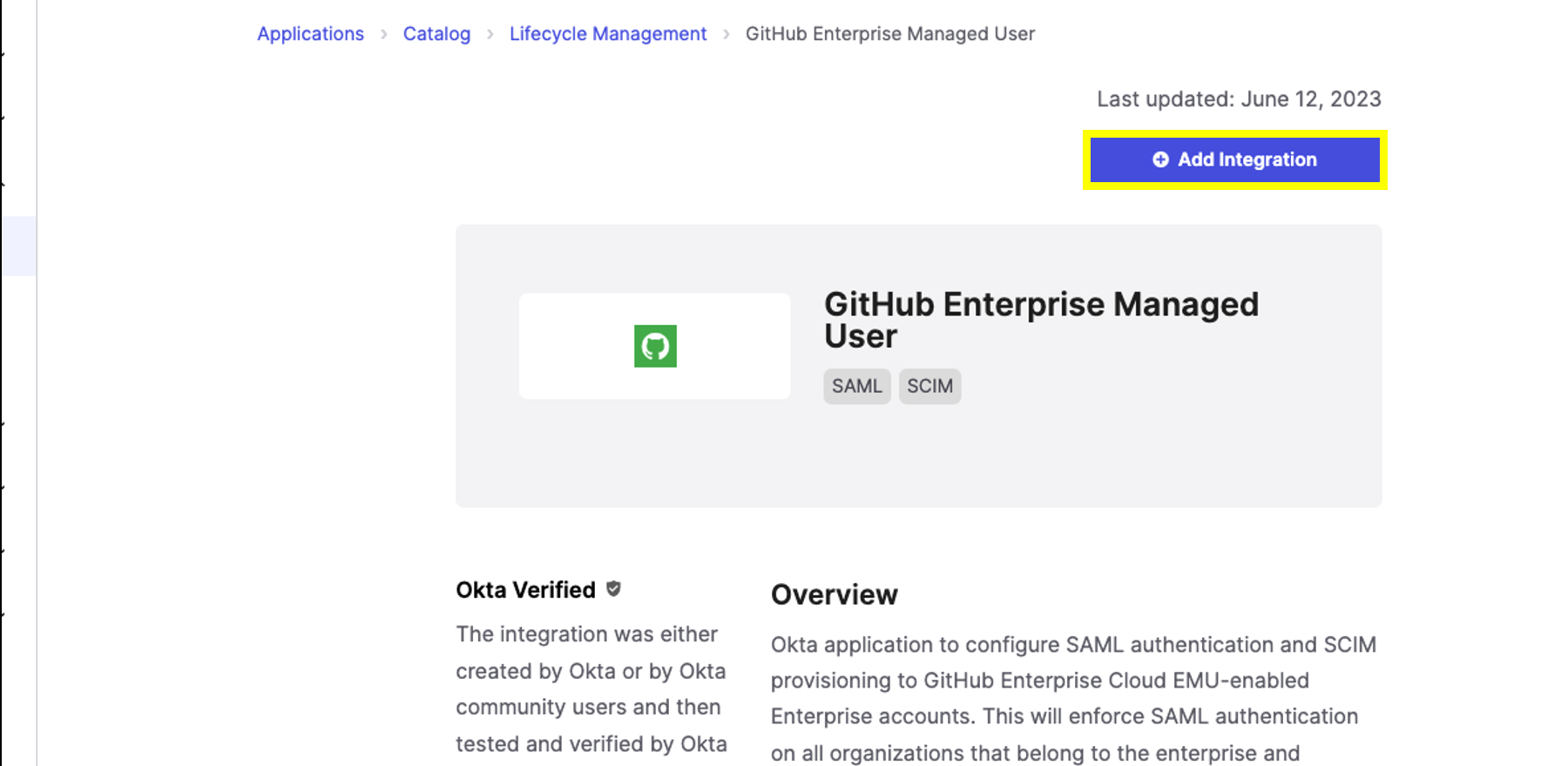This screenshot has height=766, width=1568.
Task: Click the 'Last updated: June 12, 2023' text
Action: (1239, 99)
